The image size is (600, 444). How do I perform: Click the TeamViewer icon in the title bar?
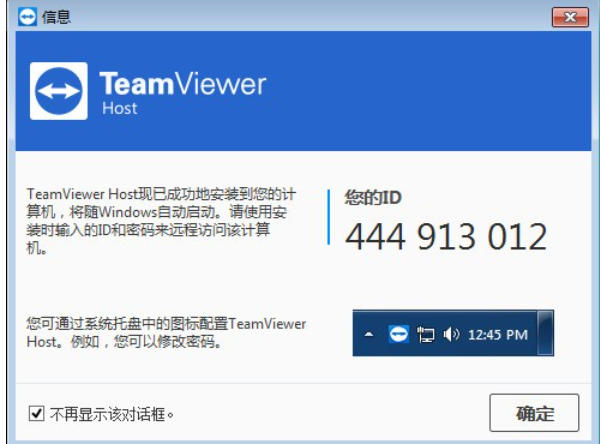[x=27, y=17]
